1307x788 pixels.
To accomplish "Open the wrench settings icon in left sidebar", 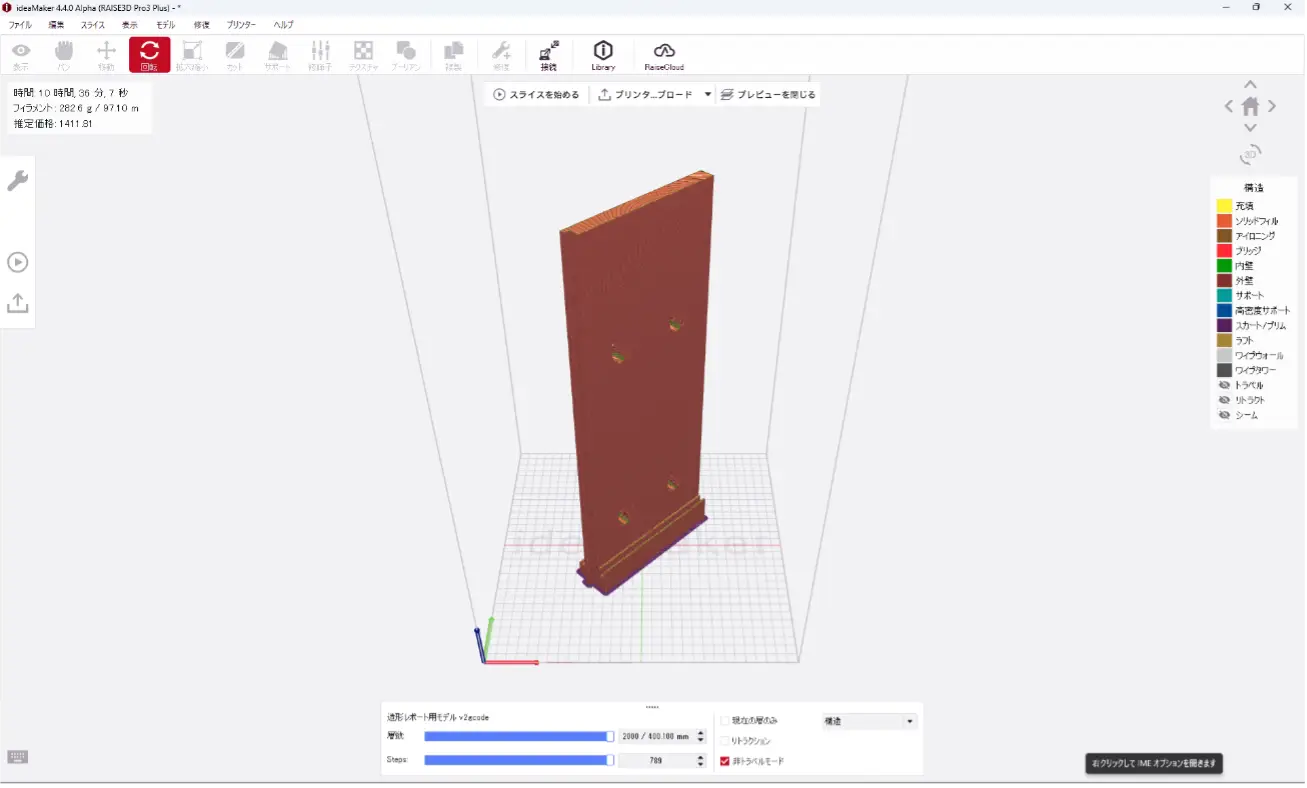I will point(18,181).
